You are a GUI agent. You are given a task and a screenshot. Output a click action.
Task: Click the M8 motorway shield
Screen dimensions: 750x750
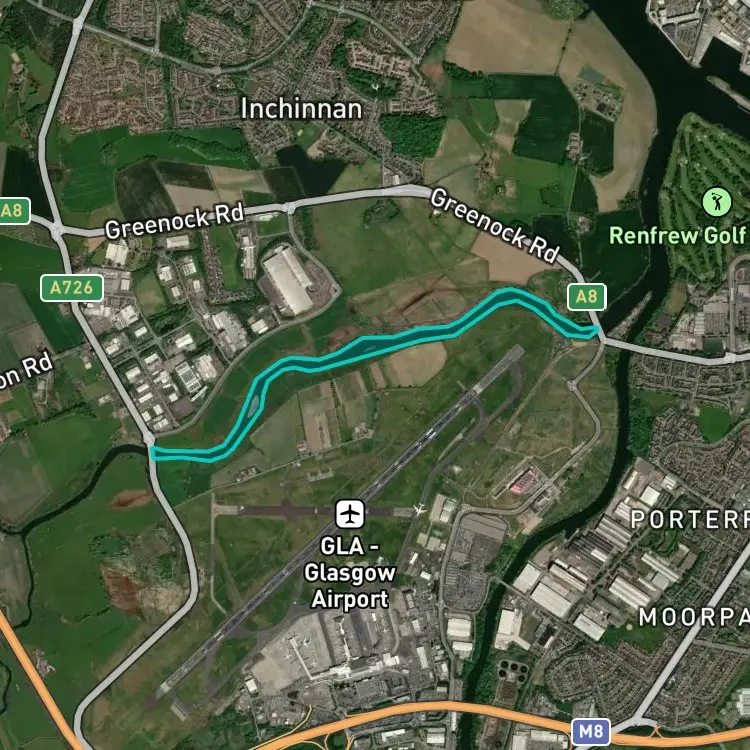[x=591, y=732]
